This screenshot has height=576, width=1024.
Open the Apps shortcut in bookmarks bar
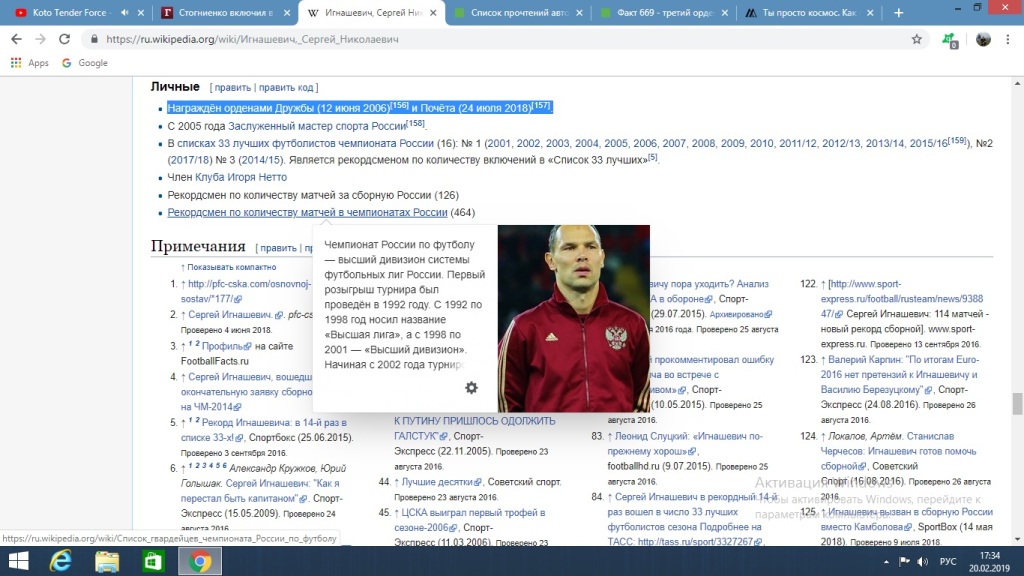tap(29, 63)
